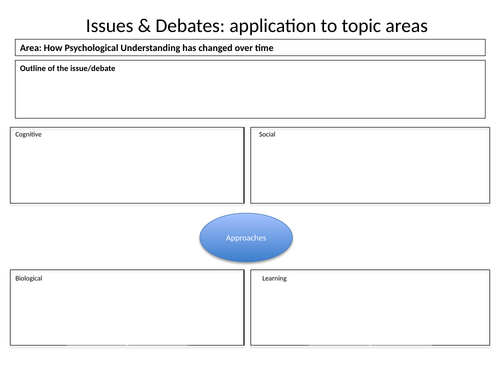This screenshot has height=375, width=500.
Task: Click the Approaches text in the oval
Action: point(246,238)
